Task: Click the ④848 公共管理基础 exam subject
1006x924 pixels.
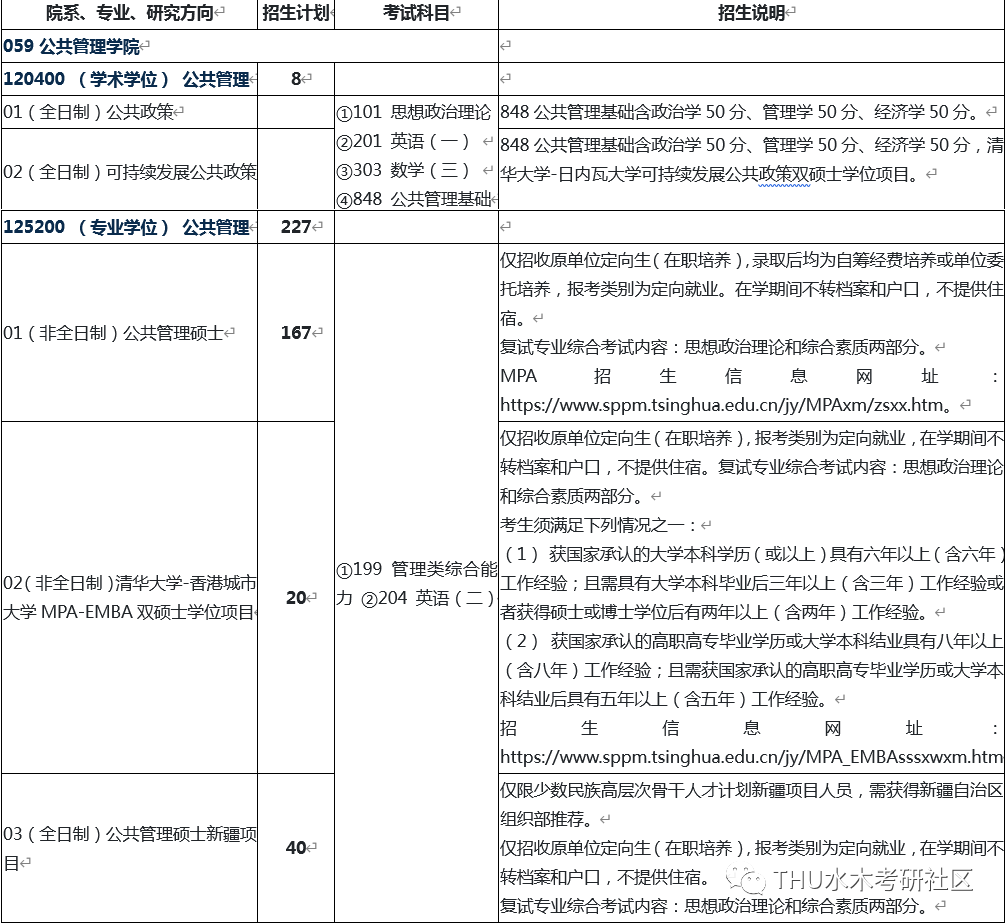Action: (414, 198)
